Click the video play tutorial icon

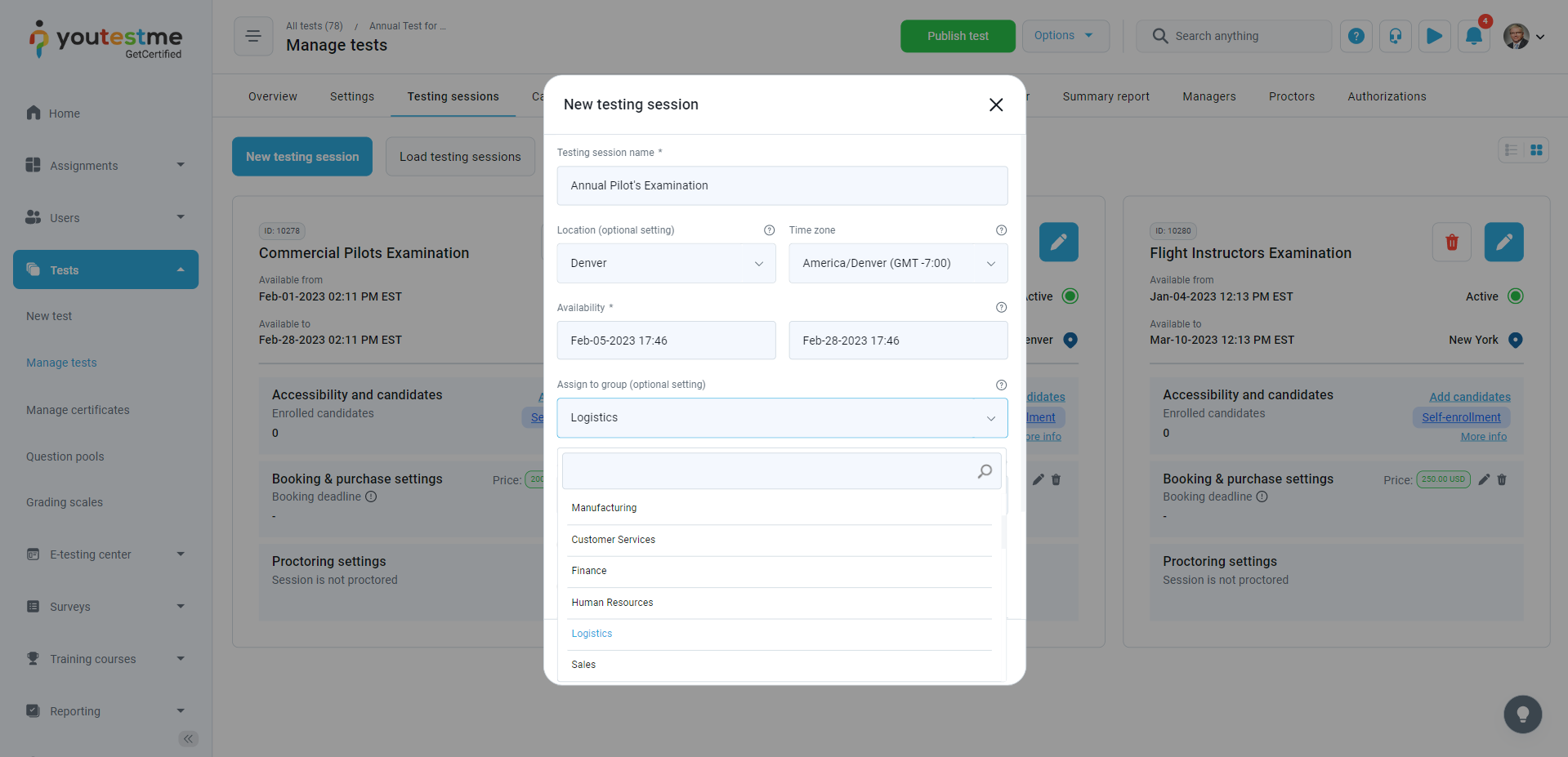pyautogui.click(x=1434, y=37)
